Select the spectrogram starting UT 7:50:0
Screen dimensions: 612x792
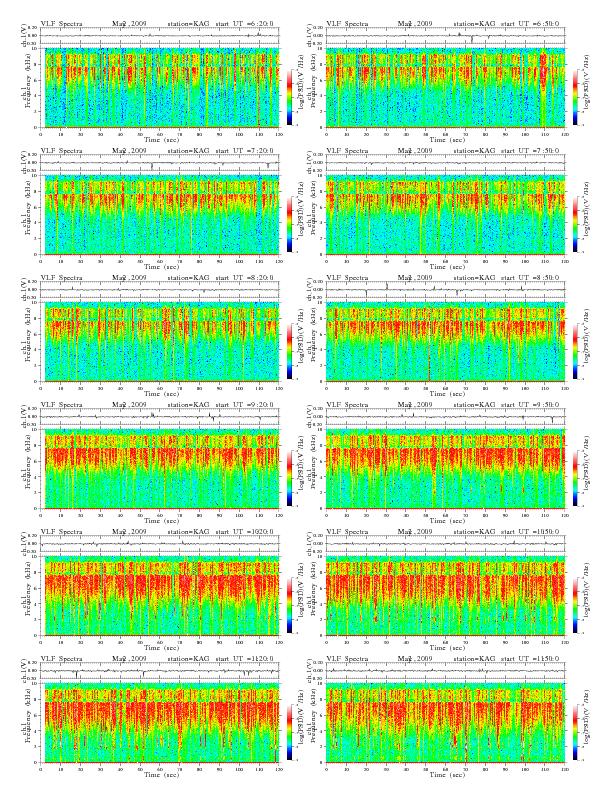click(445, 215)
